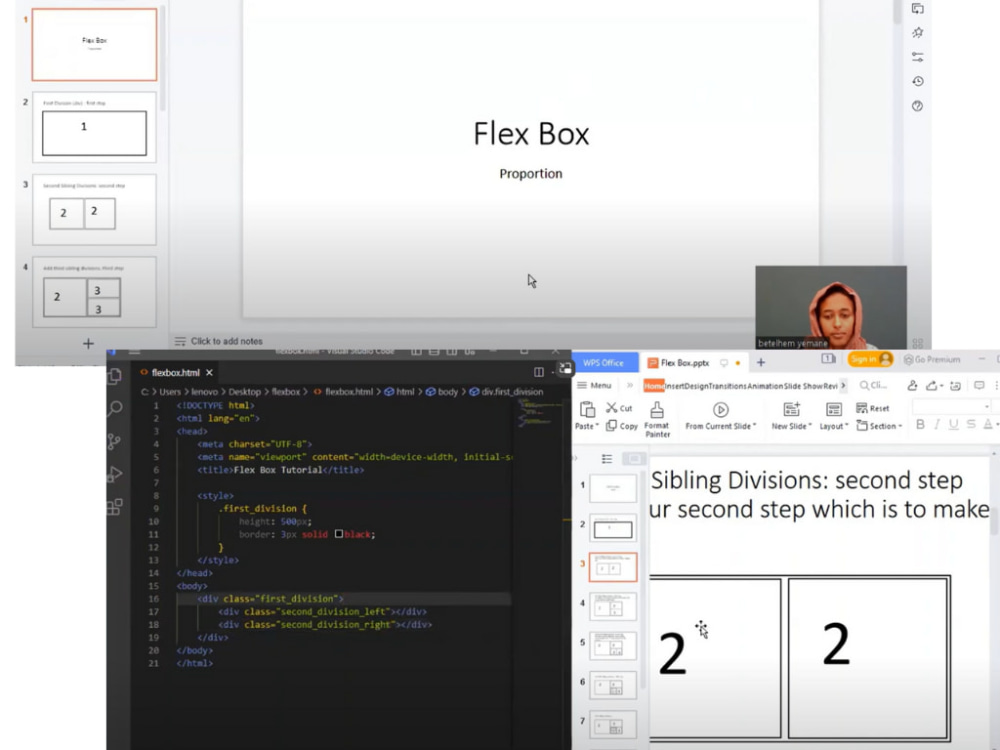Open the WPS Menu button
This screenshot has width=1000, height=750.
coord(594,385)
